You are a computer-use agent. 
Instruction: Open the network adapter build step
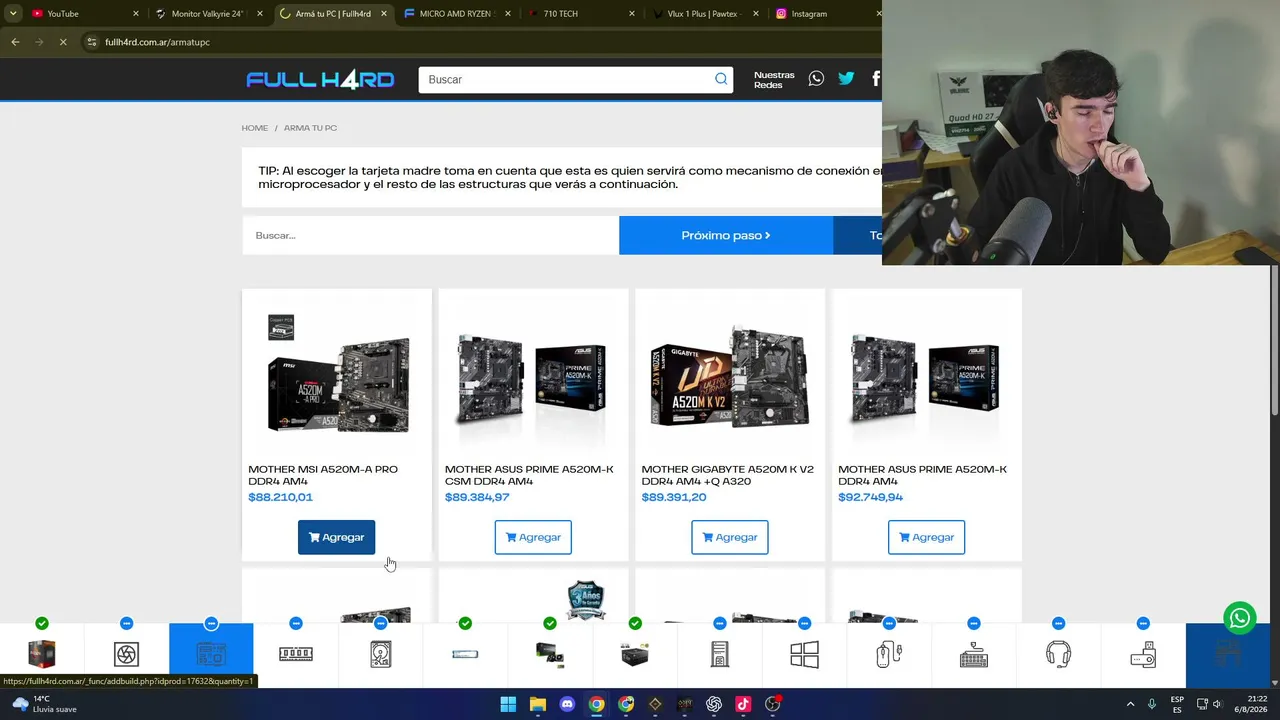click(1143, 654)
